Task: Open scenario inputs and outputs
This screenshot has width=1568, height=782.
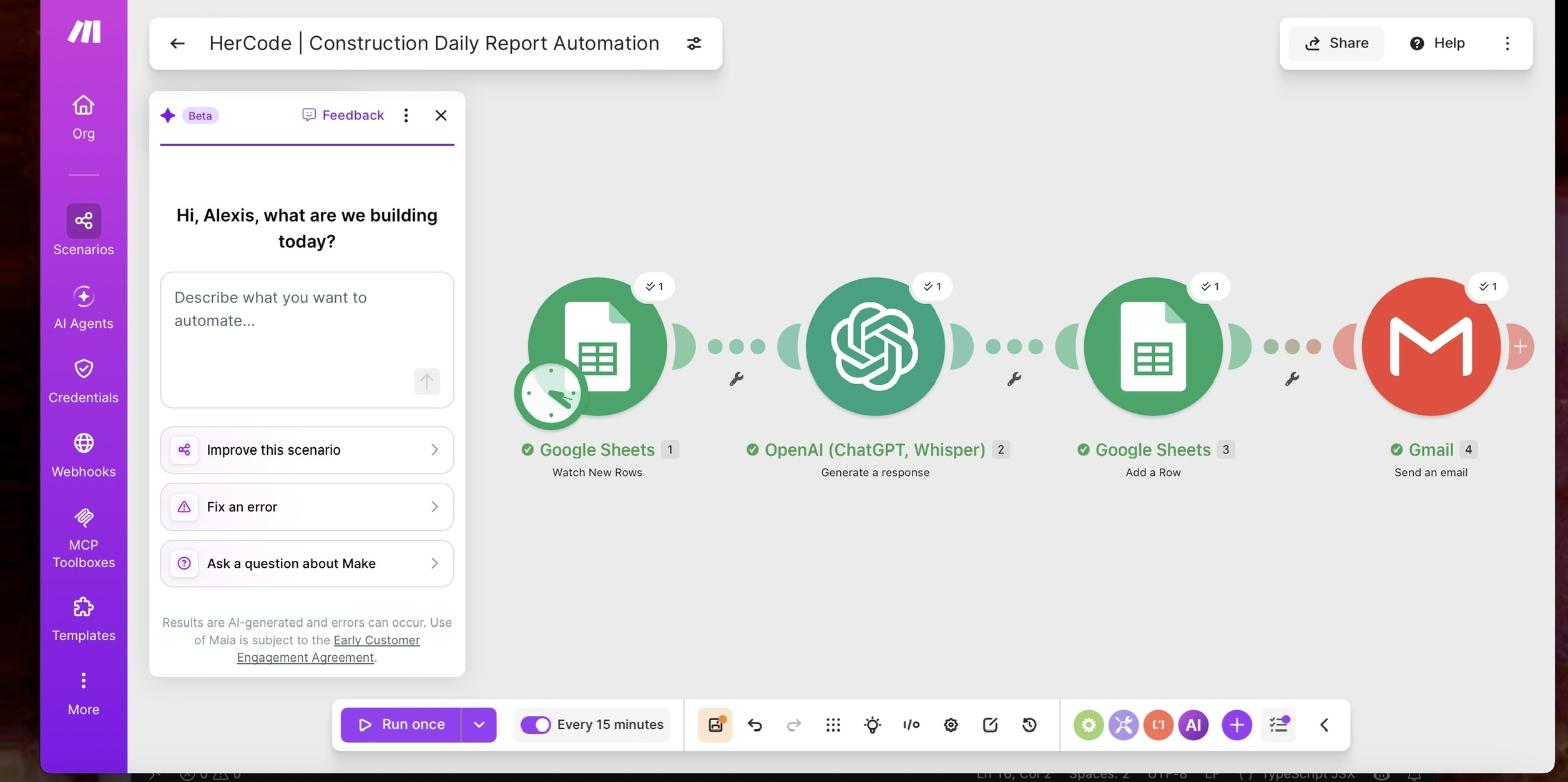Action: click(x=911, y=725)
